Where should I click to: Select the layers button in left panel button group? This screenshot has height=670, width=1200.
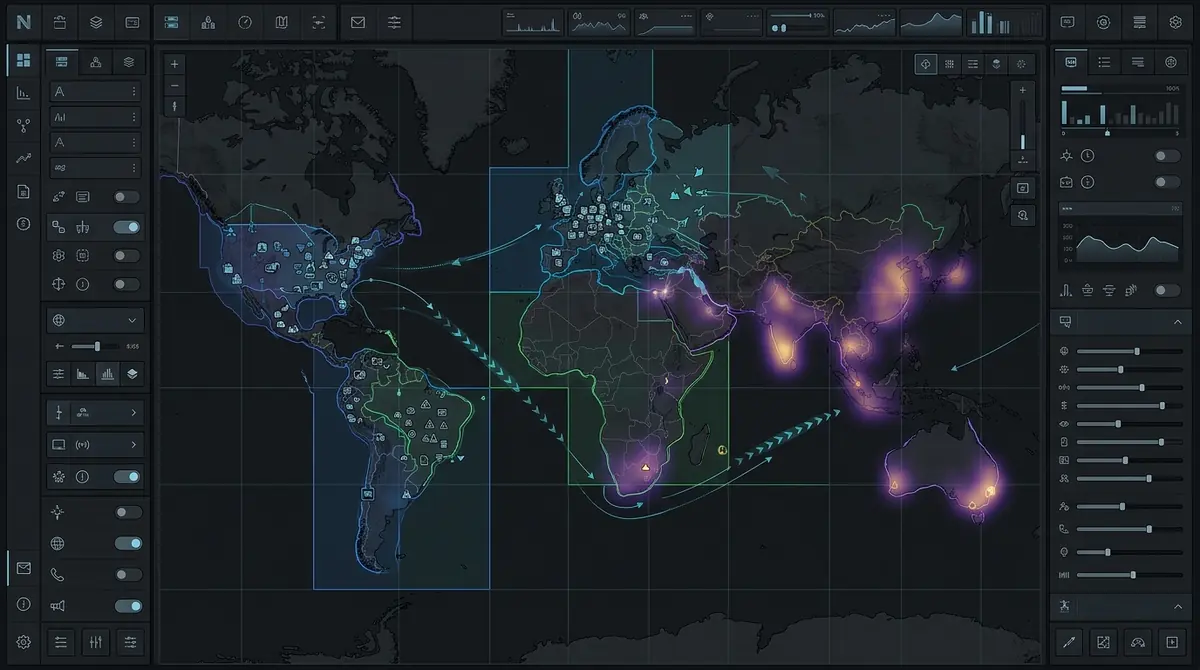[x=133, y=373]
